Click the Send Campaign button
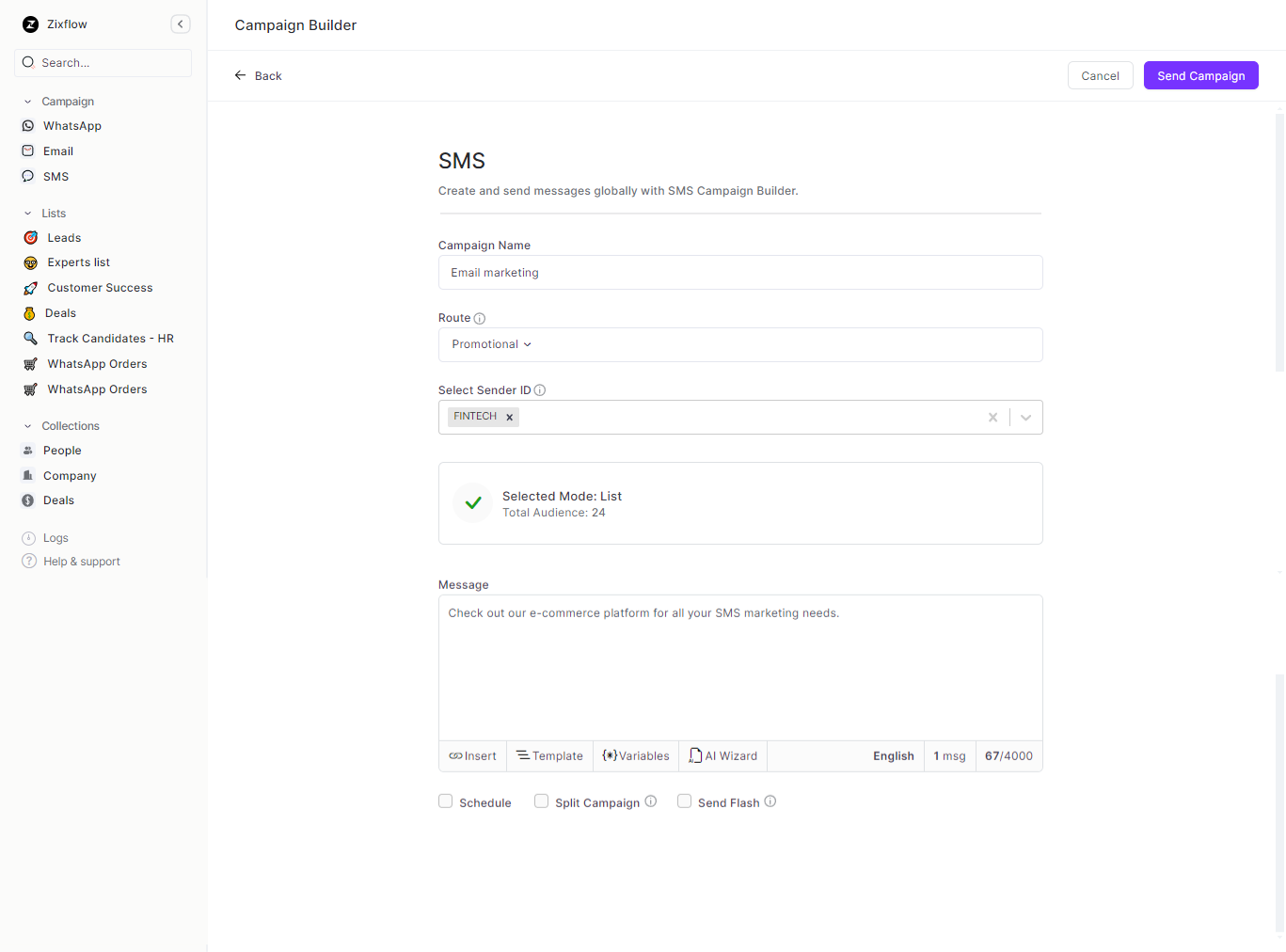 [1201, 75]
